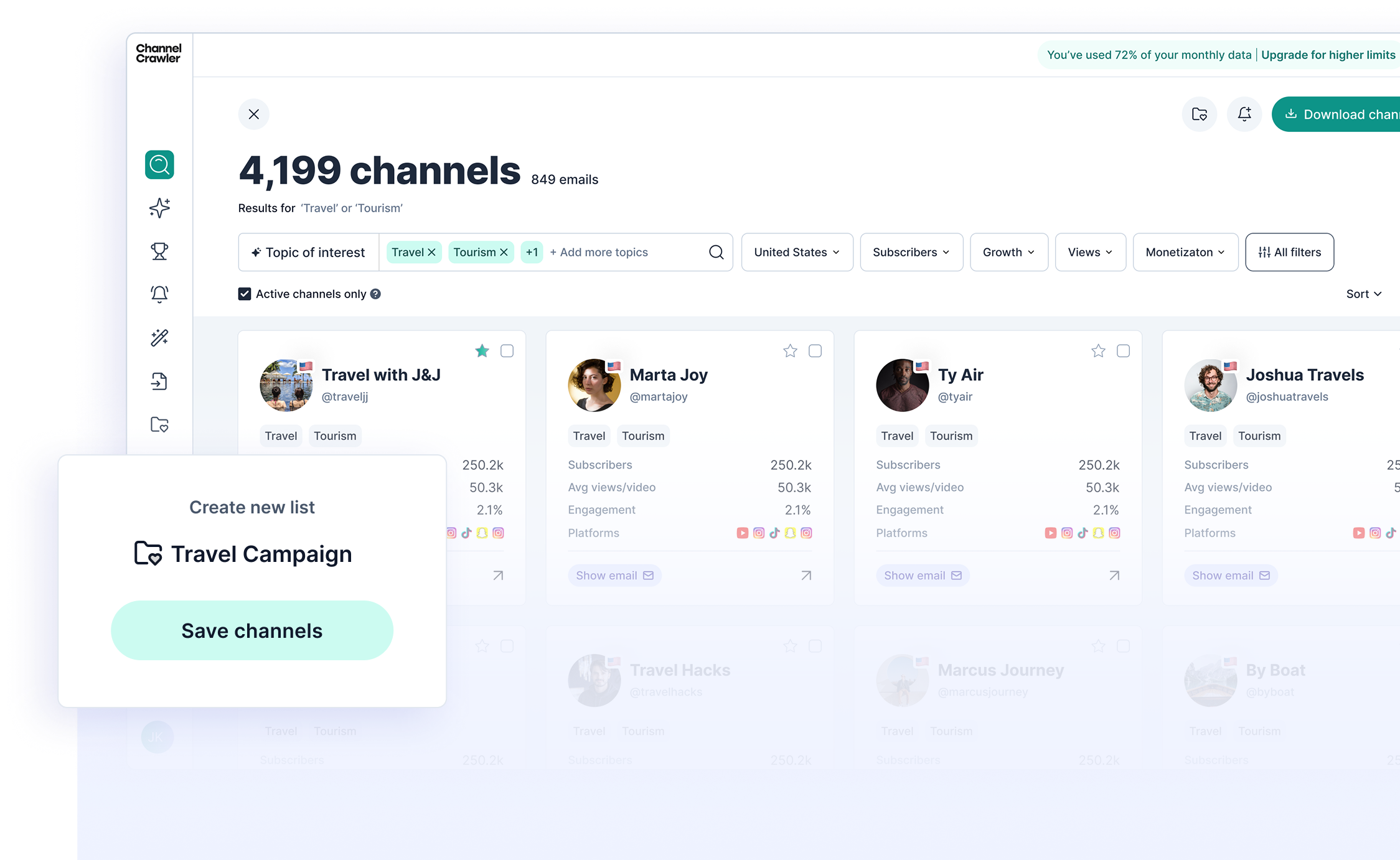Show email for Marta Joy
The height and width of the screenshot is (860, 1400).
(614, 576)
